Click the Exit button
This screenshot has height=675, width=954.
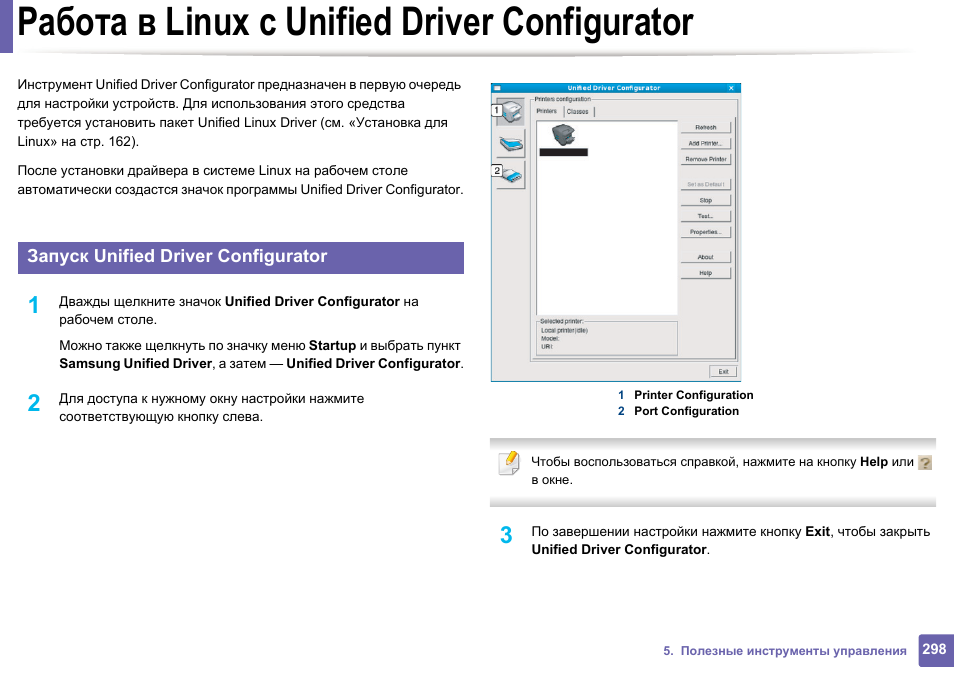pyautogui.click(x=723, y=371)
